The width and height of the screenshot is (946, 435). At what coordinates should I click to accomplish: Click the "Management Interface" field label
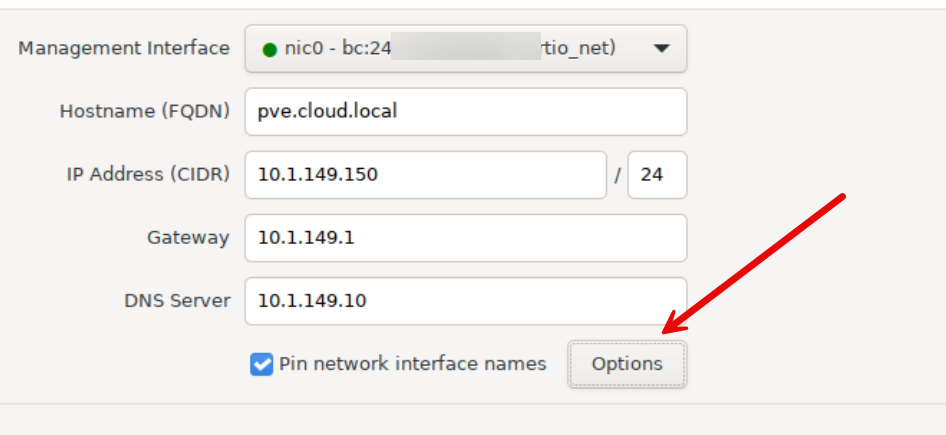[124, 48]
